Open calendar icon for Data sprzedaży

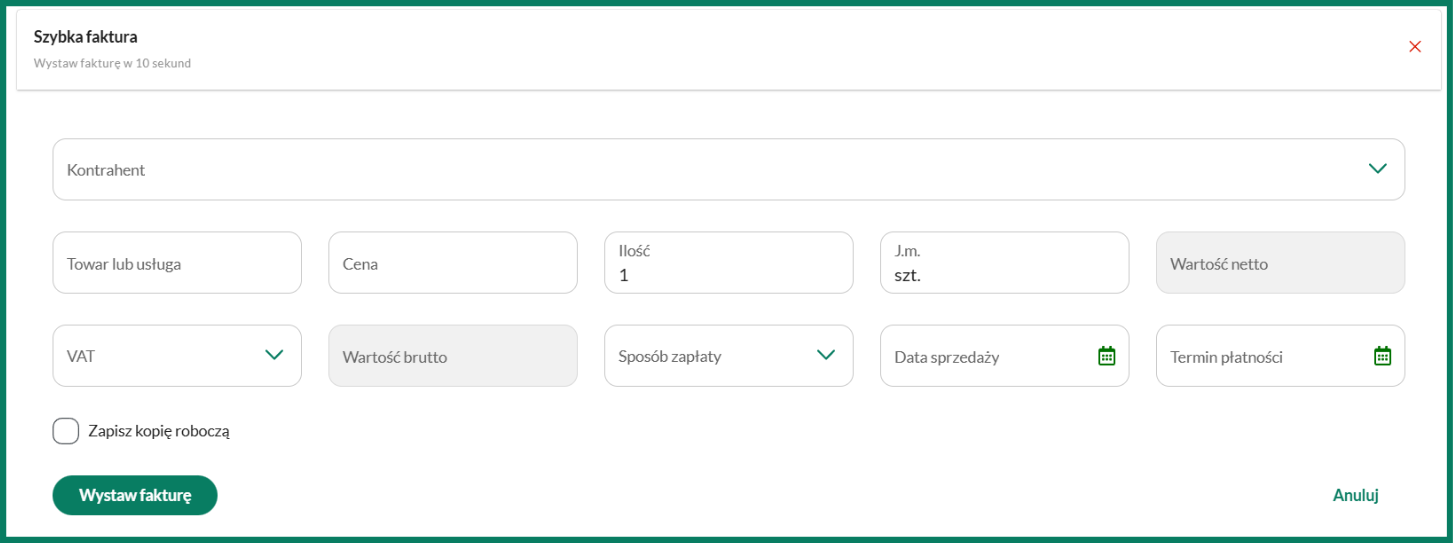pyautogui.click(x=1106, y=355)
